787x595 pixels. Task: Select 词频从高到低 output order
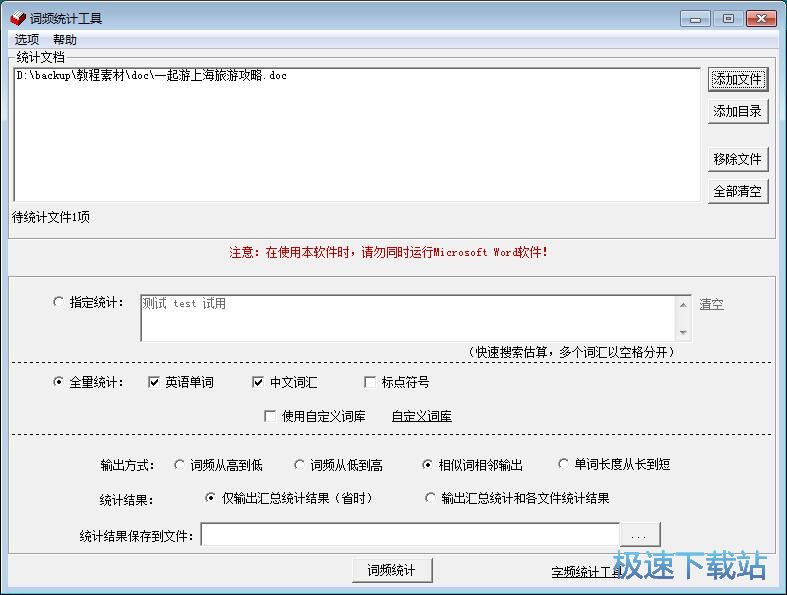[x=179, y=465]
